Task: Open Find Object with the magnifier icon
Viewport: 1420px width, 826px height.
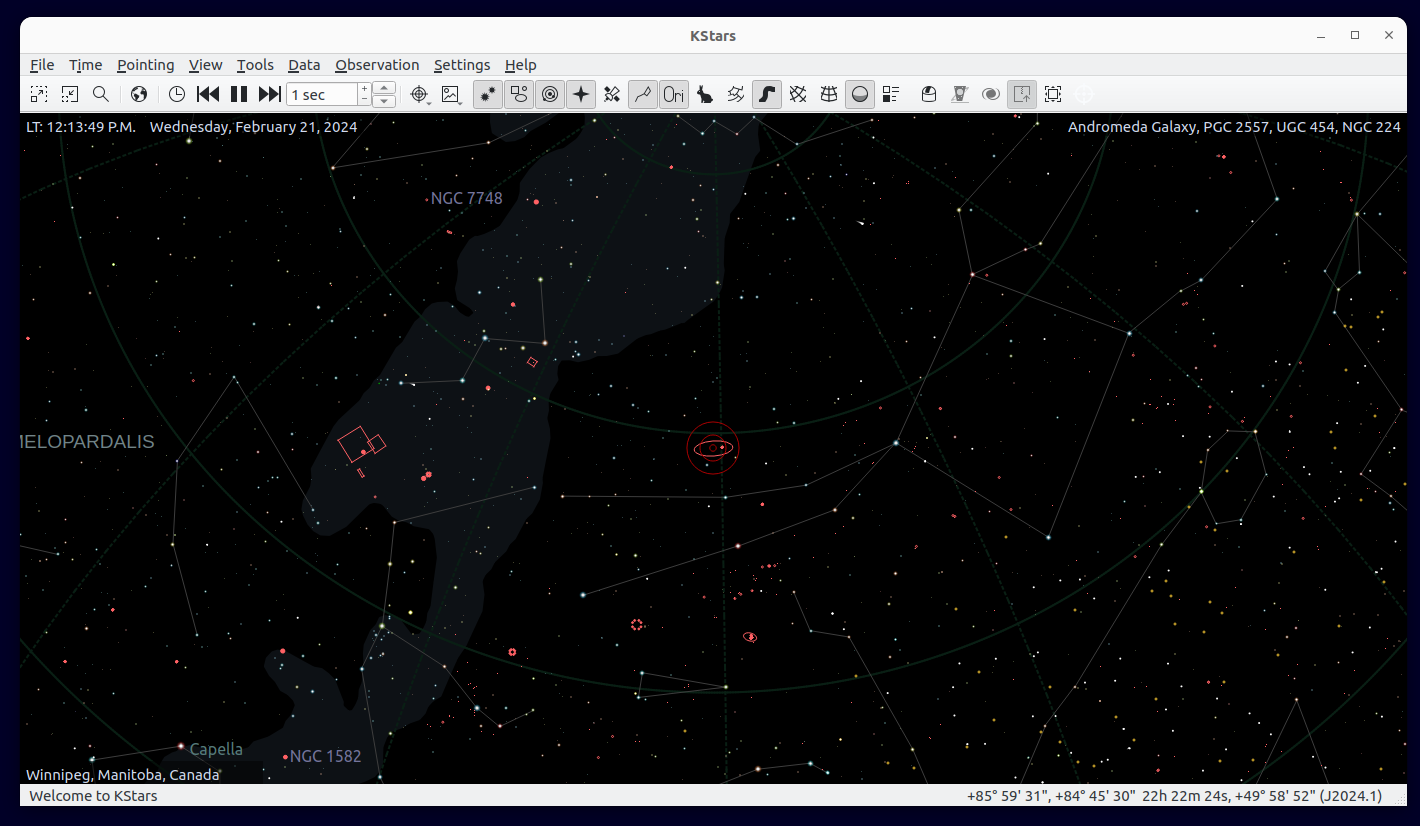Action: [101, 94]
